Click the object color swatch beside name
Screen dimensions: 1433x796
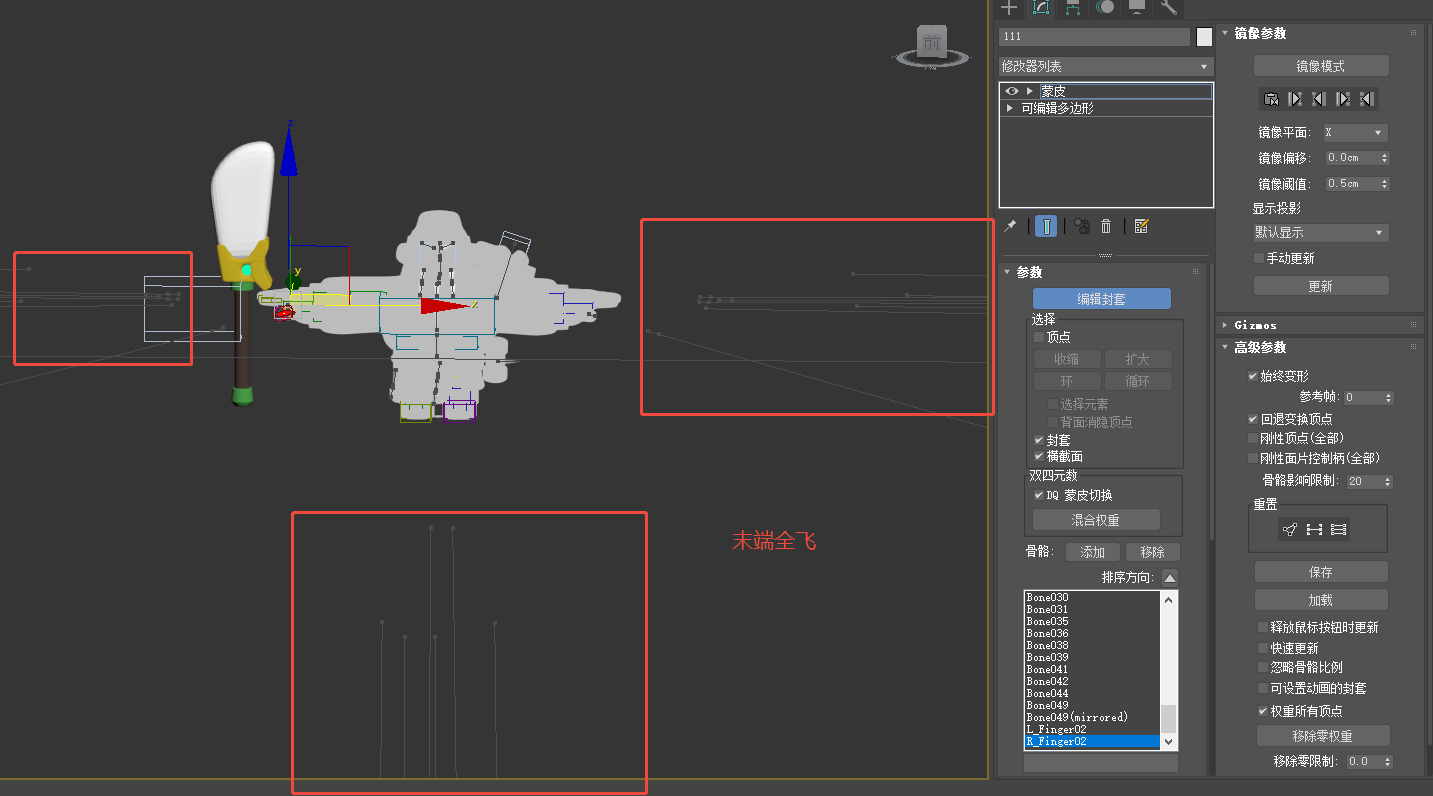(x=1204, y=37)
